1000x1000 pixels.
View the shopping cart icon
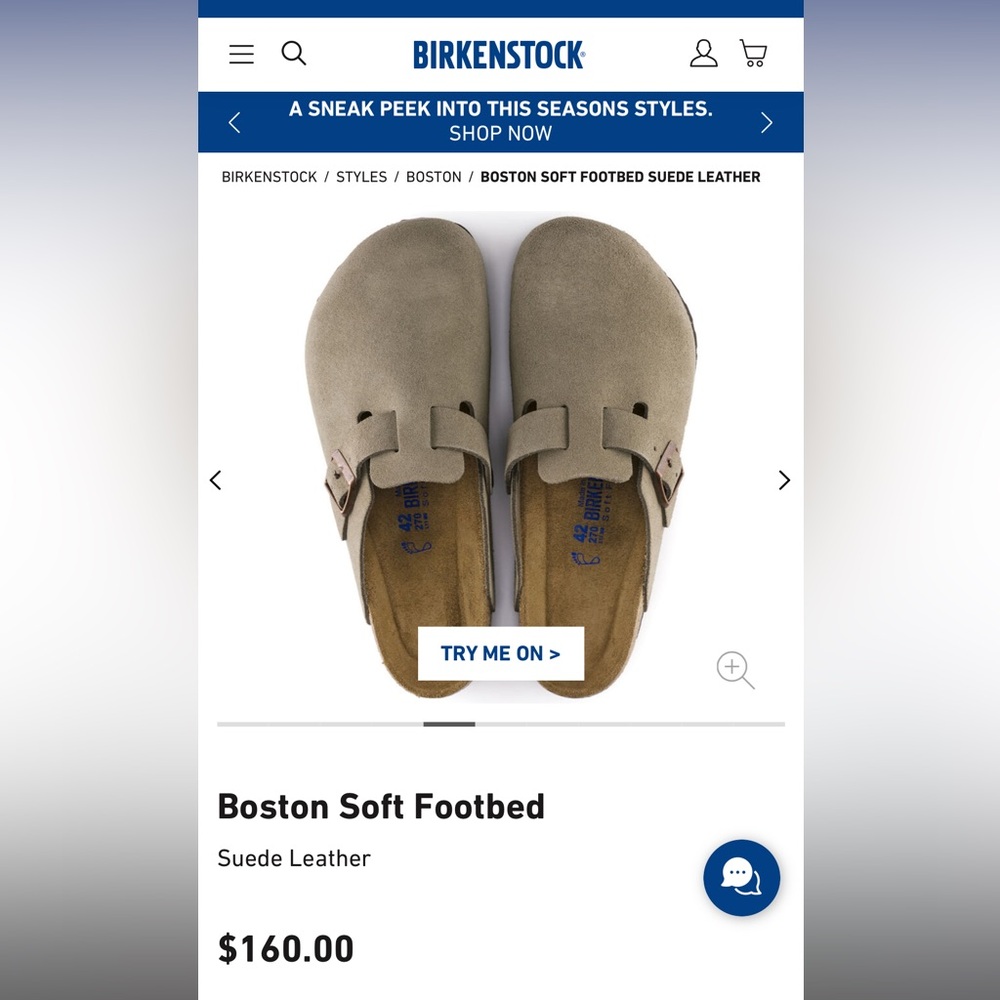[x=752, y=54]
